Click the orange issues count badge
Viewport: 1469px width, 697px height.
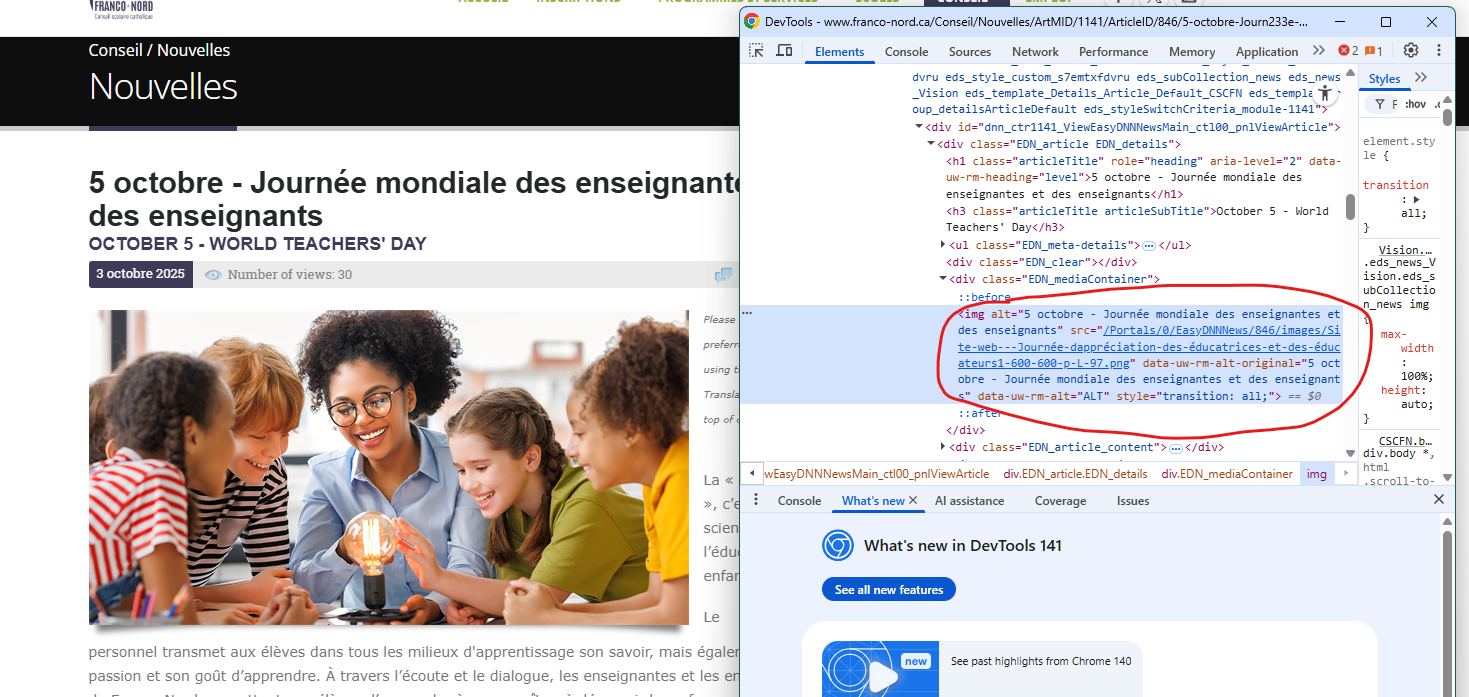1374,51
